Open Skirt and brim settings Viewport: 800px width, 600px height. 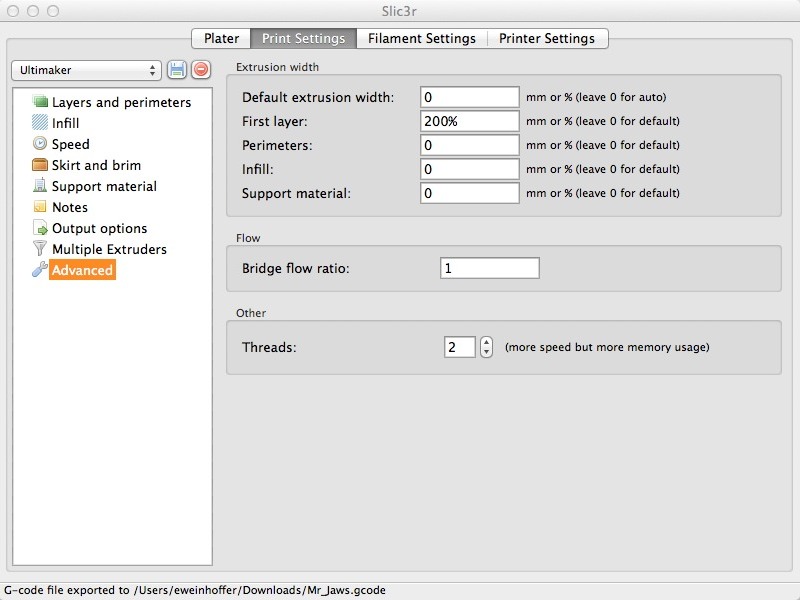96,165
